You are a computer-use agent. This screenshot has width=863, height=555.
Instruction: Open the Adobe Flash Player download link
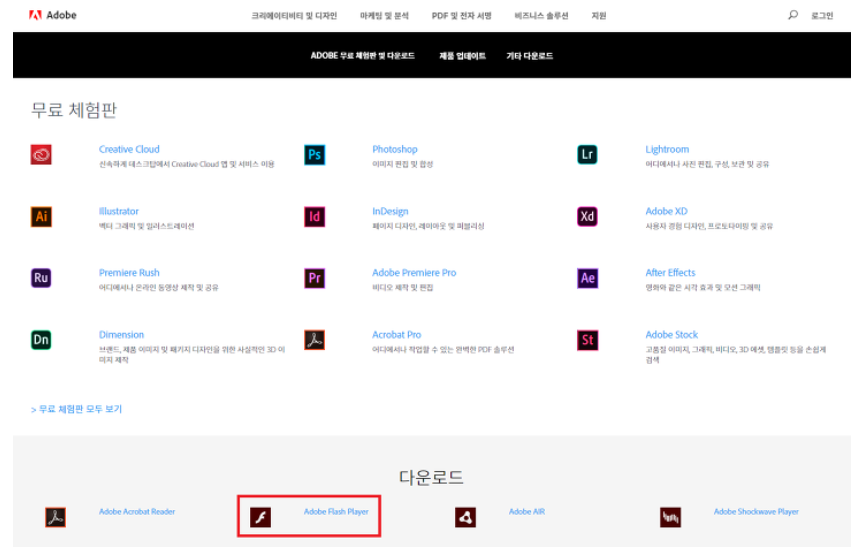(x=336, y=512)
